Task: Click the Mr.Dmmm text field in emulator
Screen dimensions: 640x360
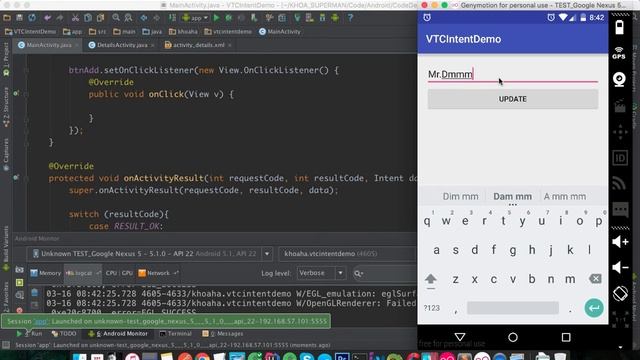Action: [513, 75]
